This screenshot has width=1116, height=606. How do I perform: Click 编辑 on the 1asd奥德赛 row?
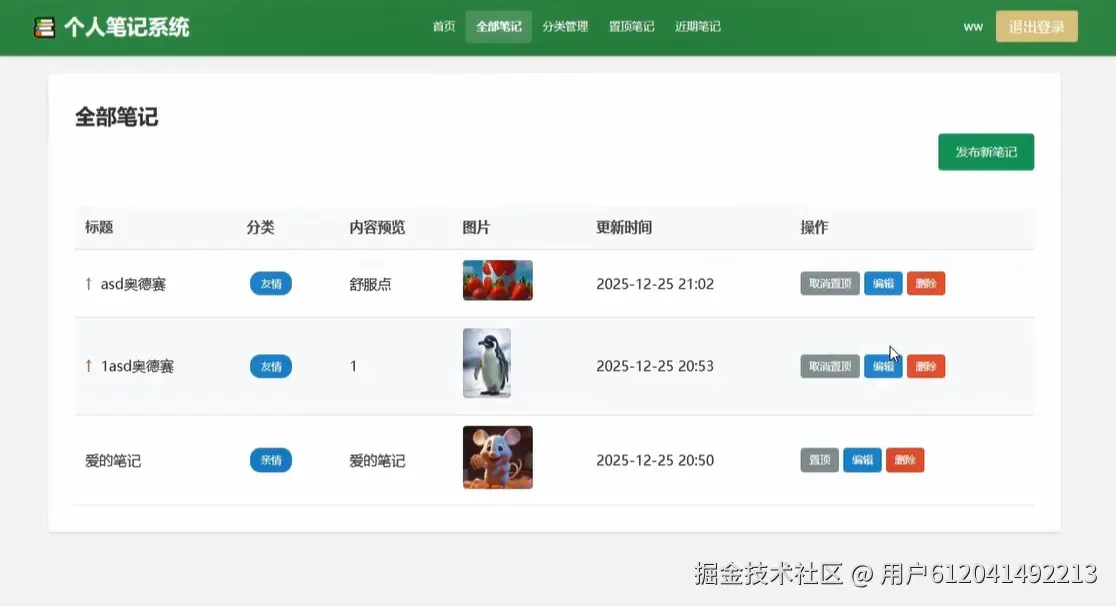coord(883,366)
